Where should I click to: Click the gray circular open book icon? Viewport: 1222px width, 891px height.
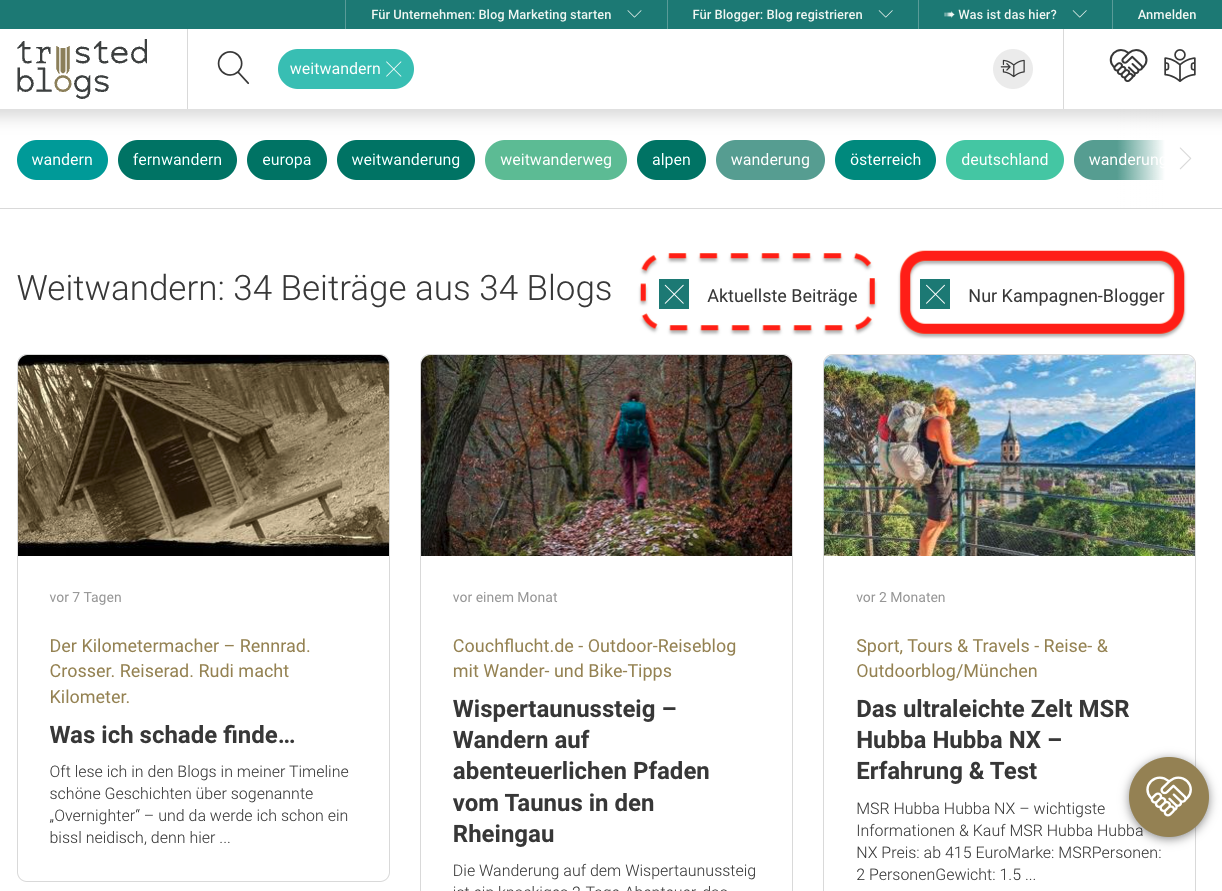[1012, 68]
